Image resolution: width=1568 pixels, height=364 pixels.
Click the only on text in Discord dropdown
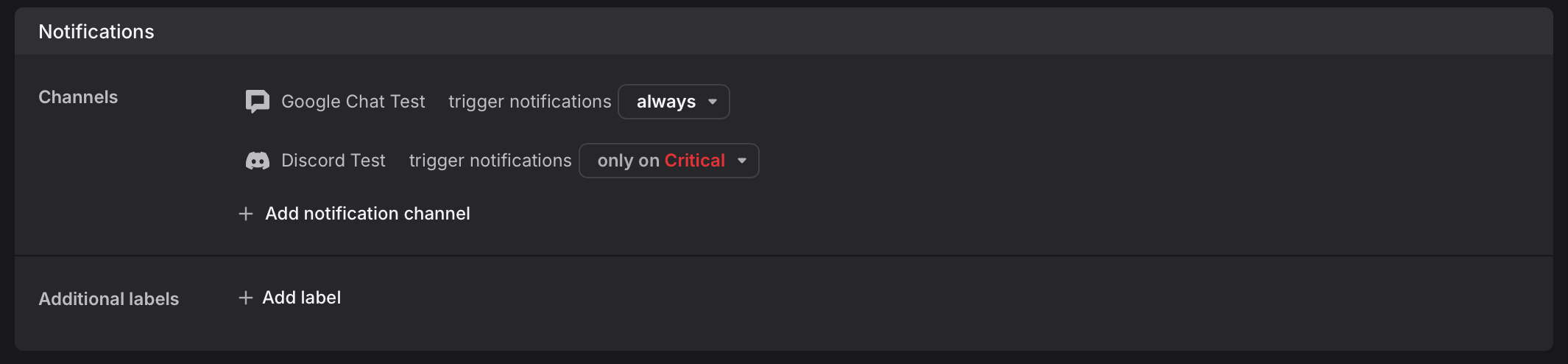629,161
